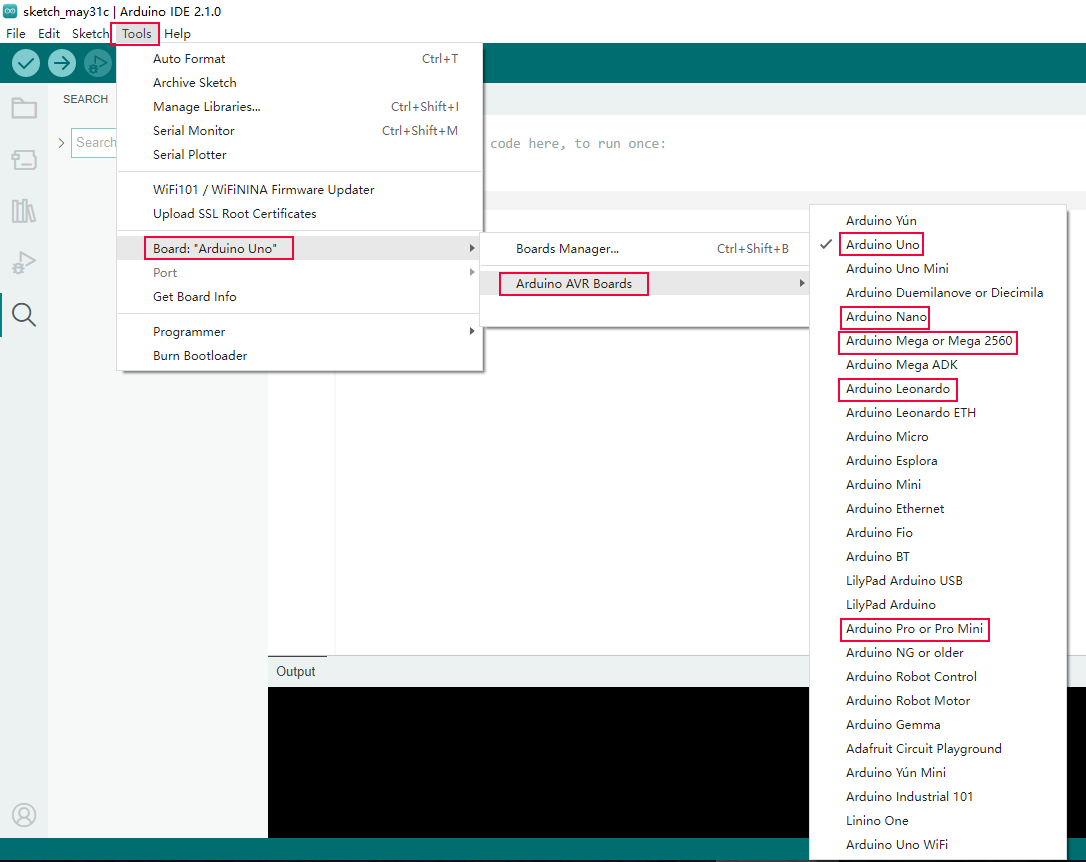Select Burn Bootloader
The width and height of the screenshot is (1086, 862).
point(299,355)
